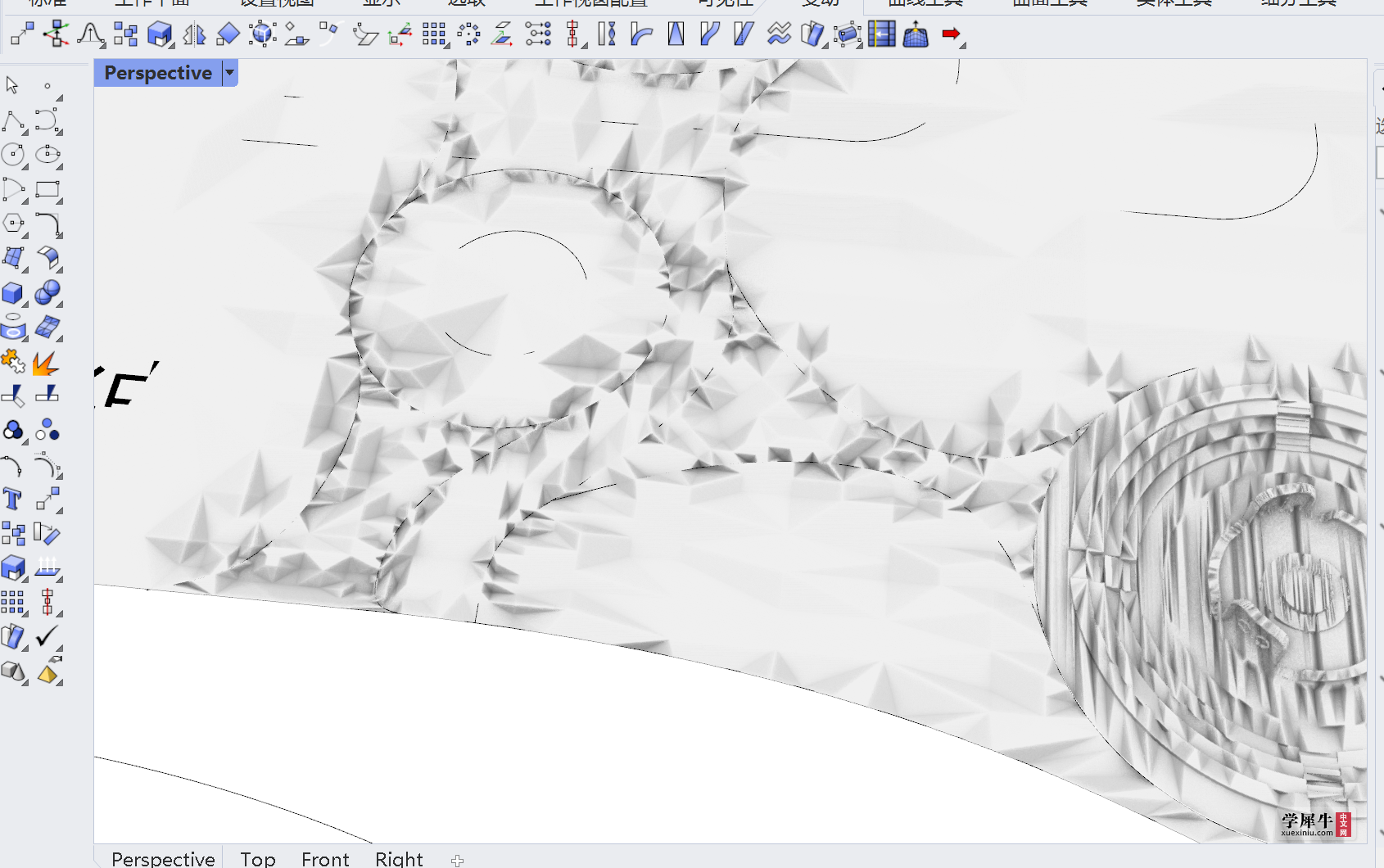Click the red arrow toolbar icon

[951, 34]
